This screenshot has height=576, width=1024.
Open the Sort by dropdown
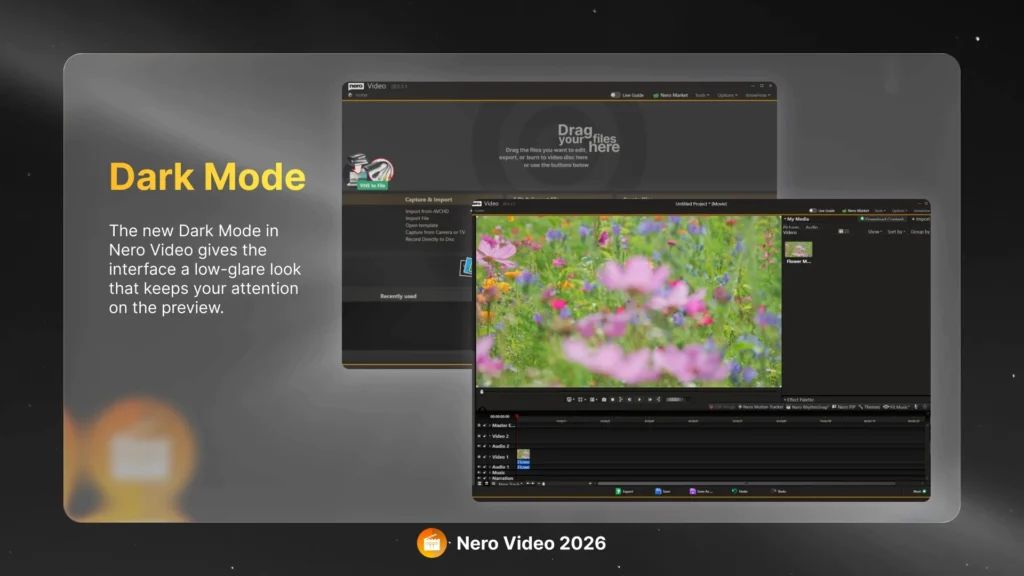coord(896,232)
